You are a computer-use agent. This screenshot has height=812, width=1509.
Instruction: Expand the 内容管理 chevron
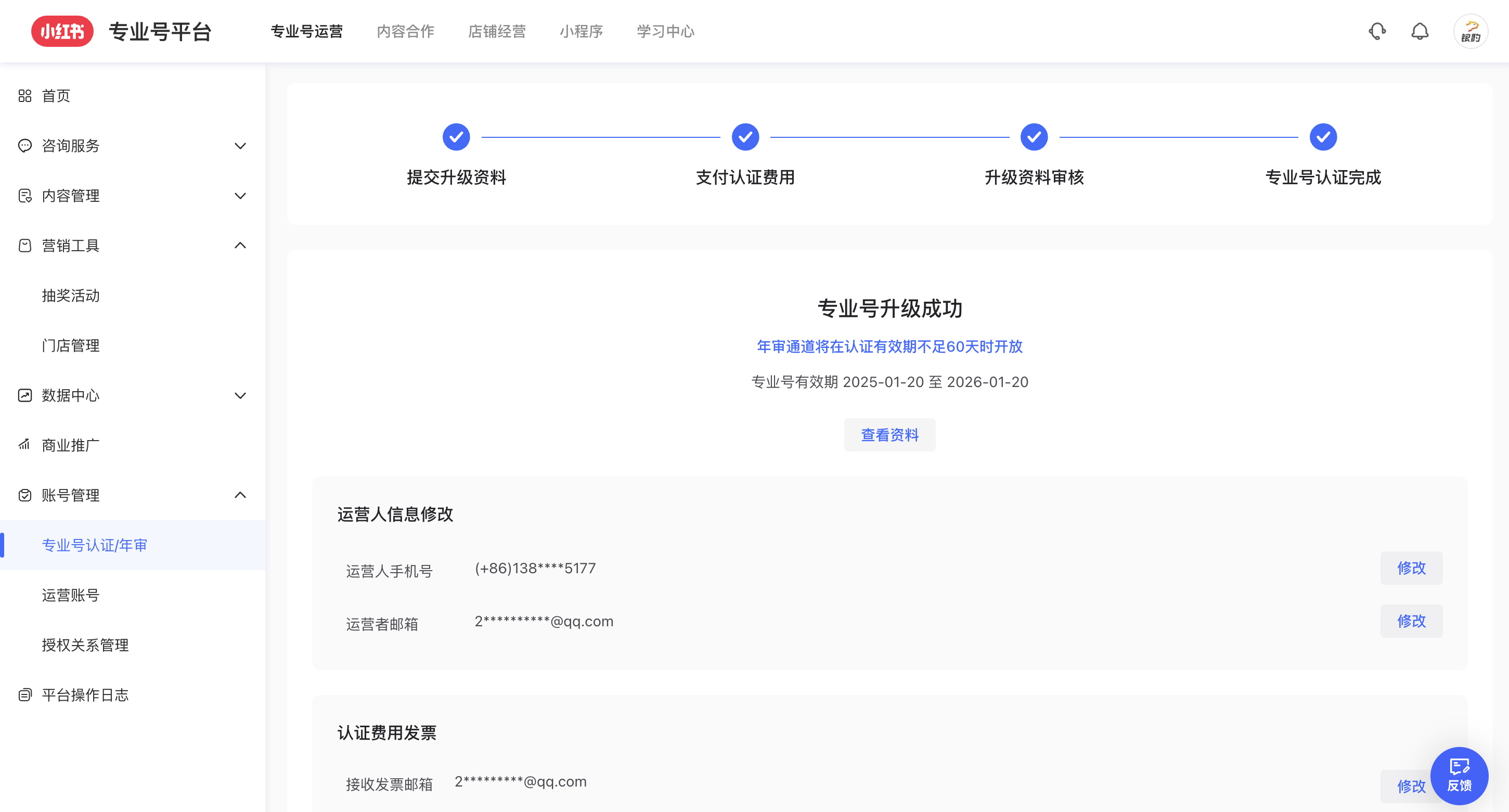point(240,196)
